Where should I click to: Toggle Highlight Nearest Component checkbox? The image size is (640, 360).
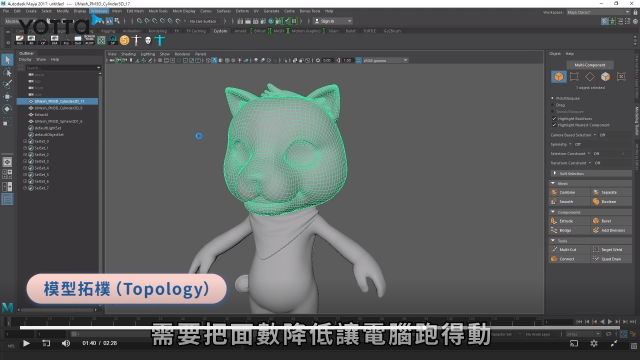click(x=554, y=125)
